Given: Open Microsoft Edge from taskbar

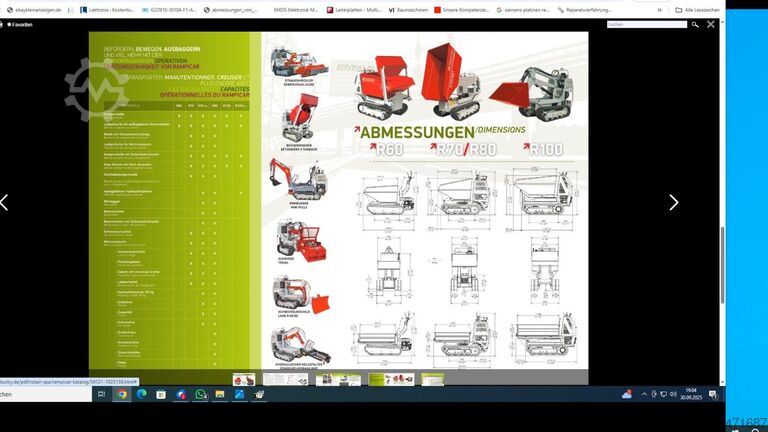Looking at the screenshot, I should (x=142, y=394).
